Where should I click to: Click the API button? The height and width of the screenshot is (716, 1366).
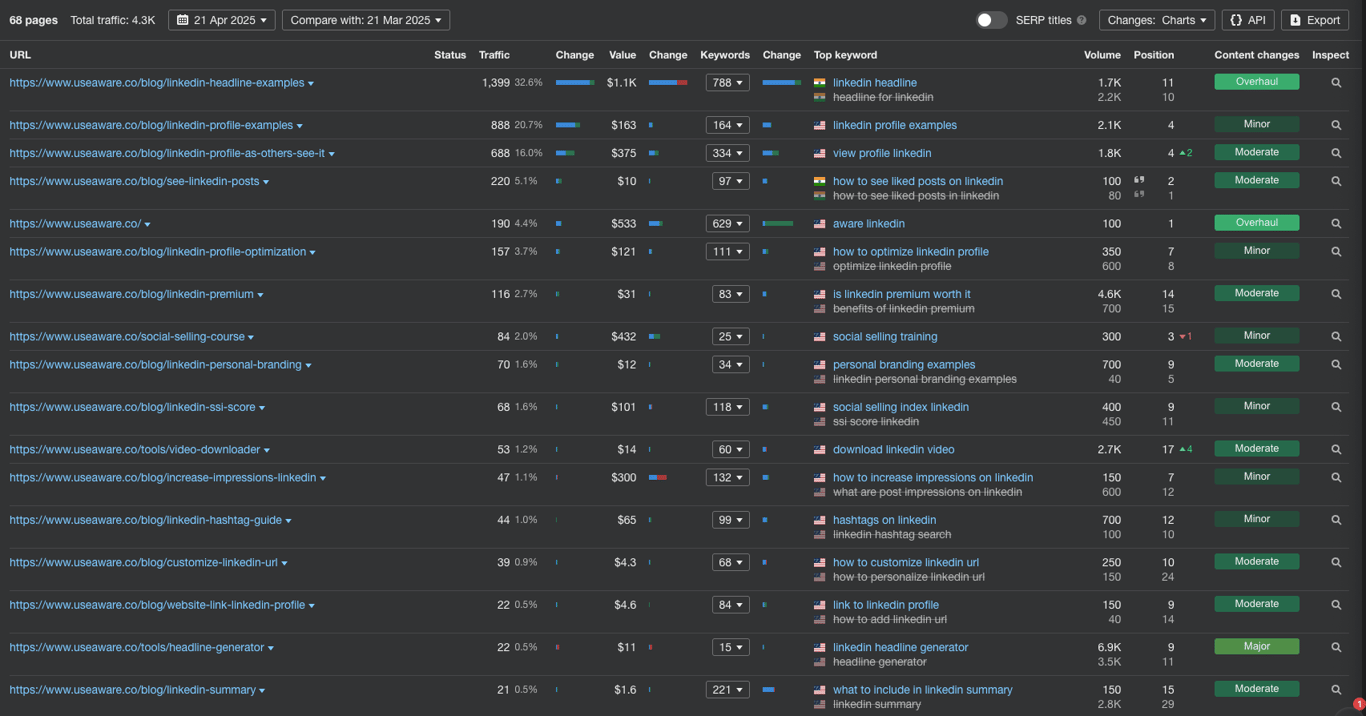click(1248, 20)
